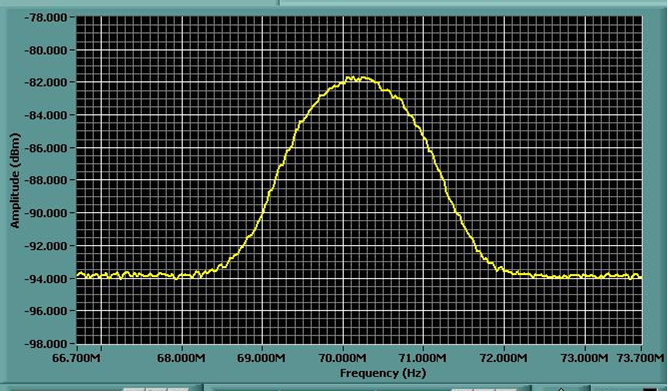Click the 73.000M frequency tick label
The image size is (668, 392).
(x=584, y=357)
